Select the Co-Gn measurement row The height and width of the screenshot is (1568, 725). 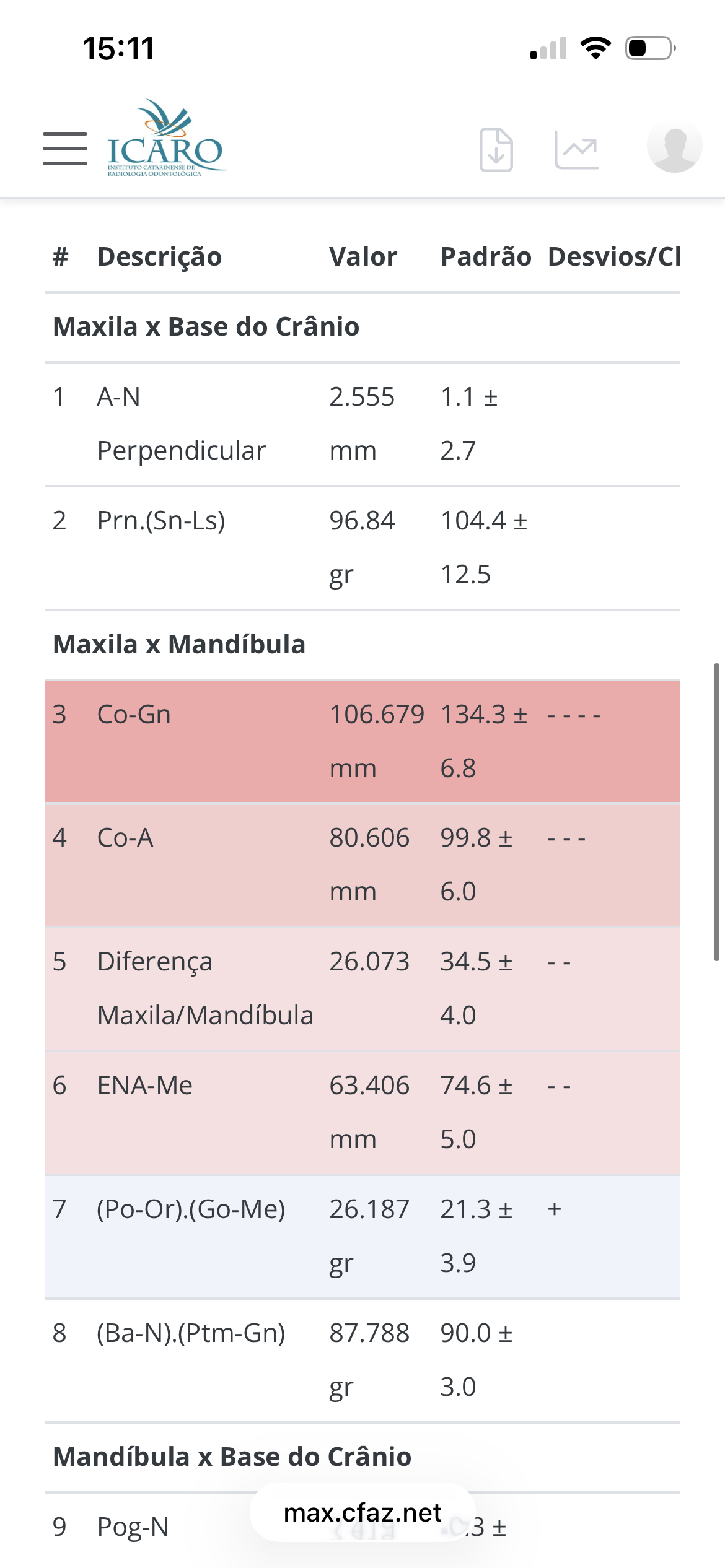click(x=362, y=741)
